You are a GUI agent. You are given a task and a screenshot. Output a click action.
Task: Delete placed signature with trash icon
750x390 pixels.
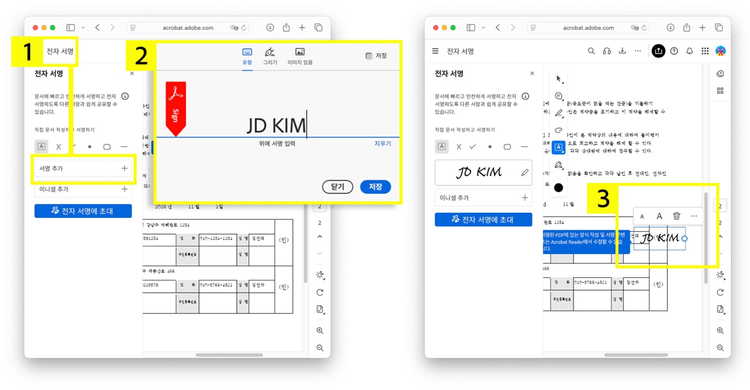(x=676, y=216)
